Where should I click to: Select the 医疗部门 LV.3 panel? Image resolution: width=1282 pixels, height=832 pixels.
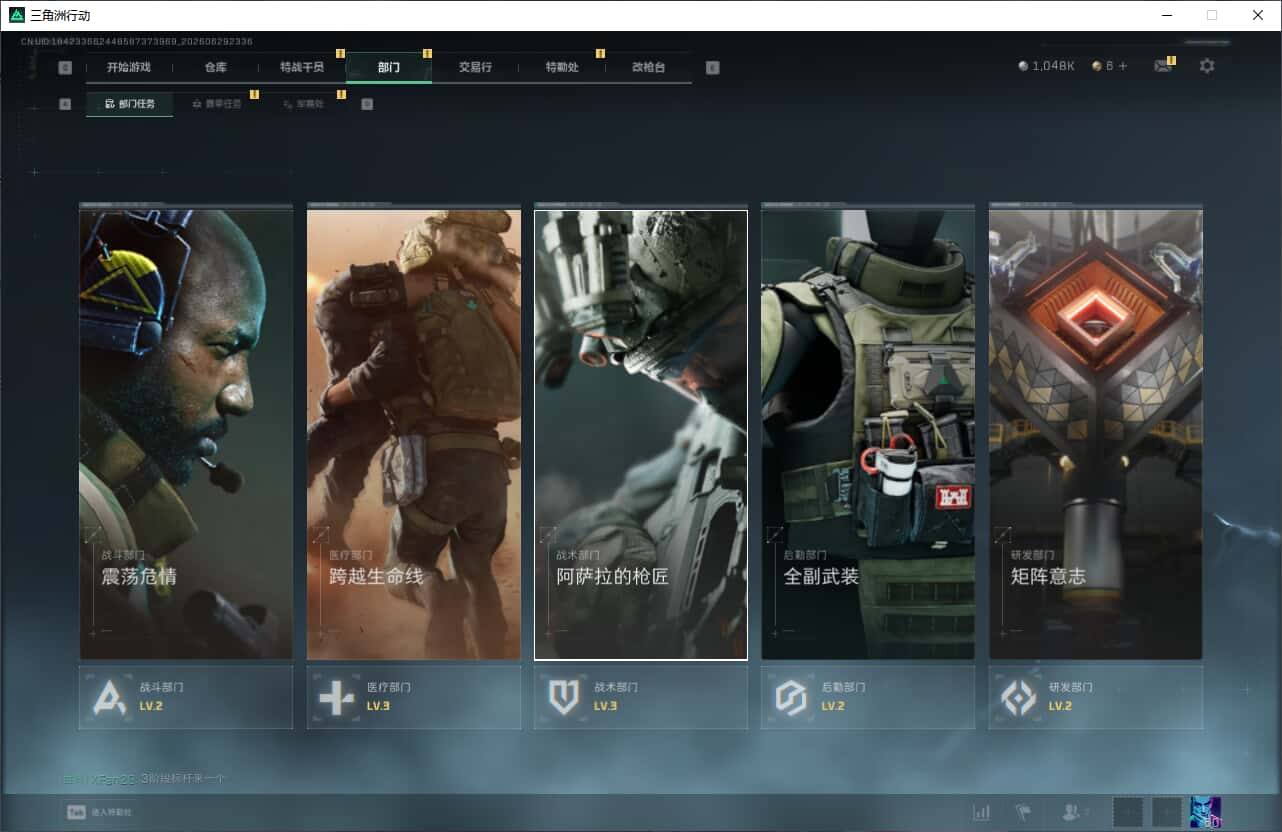[x=413, y=697]
